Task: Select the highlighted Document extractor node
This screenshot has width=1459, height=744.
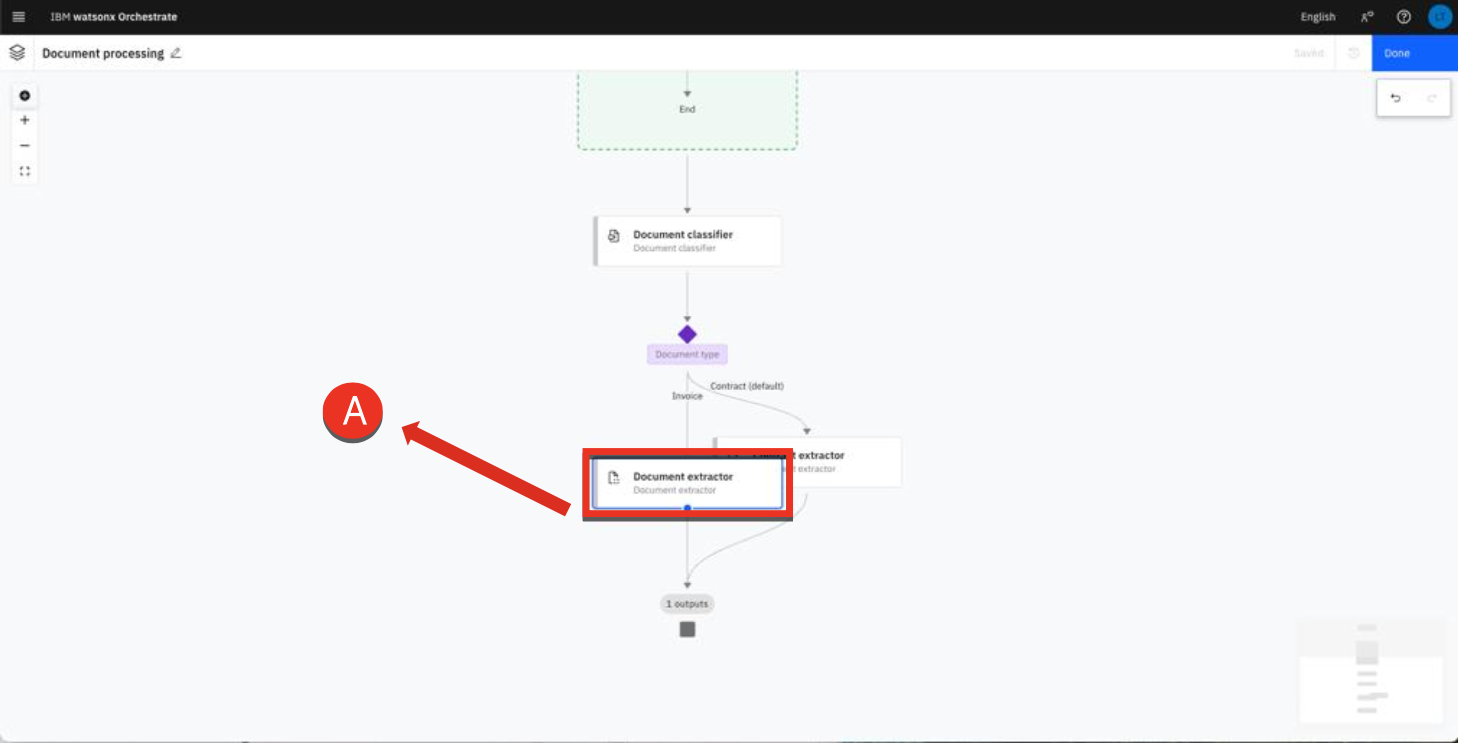Action: 686,483
